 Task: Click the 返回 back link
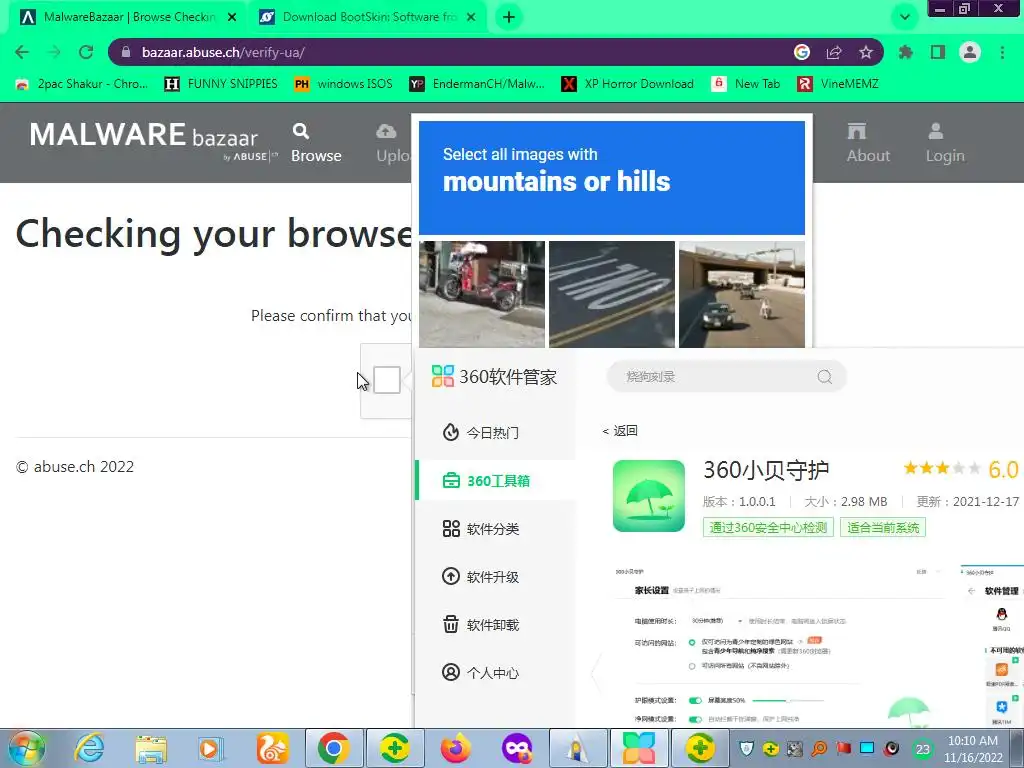tap(620, 430)
